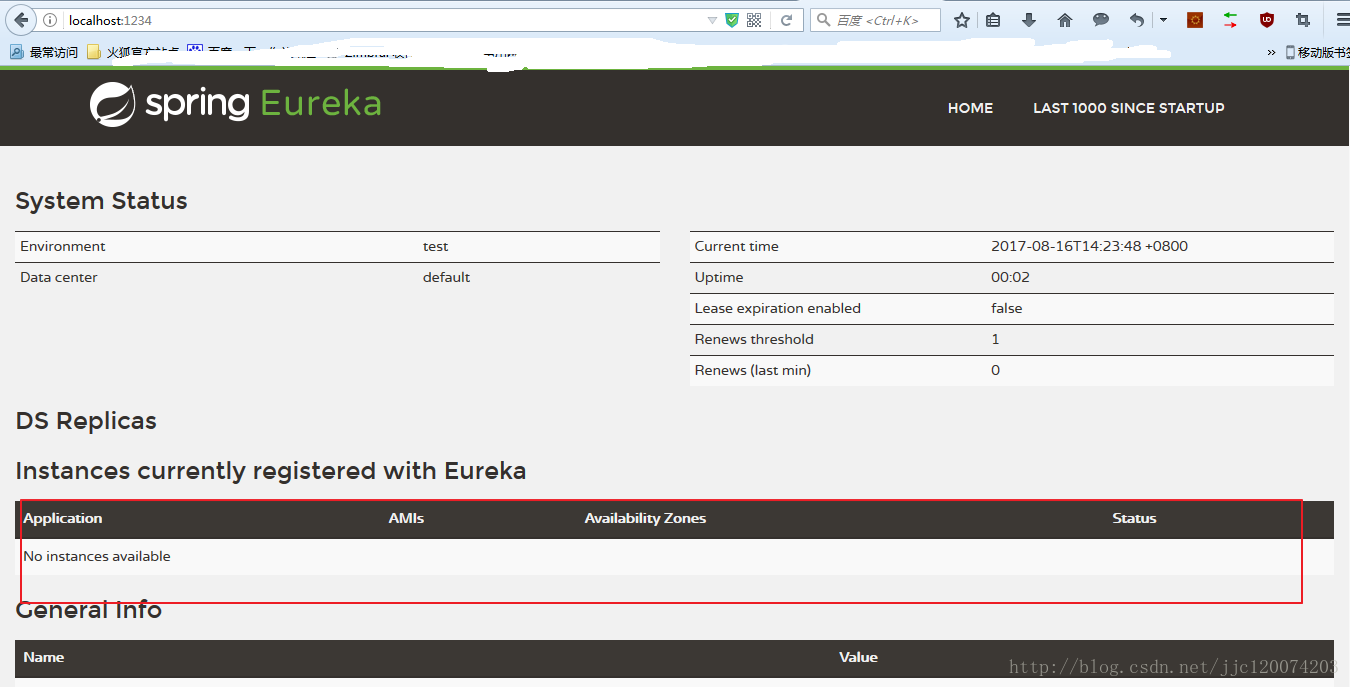Go to browser home page icon
Screen dimensions: 1350x687
pyautogui.click(x=1065, y=20)
